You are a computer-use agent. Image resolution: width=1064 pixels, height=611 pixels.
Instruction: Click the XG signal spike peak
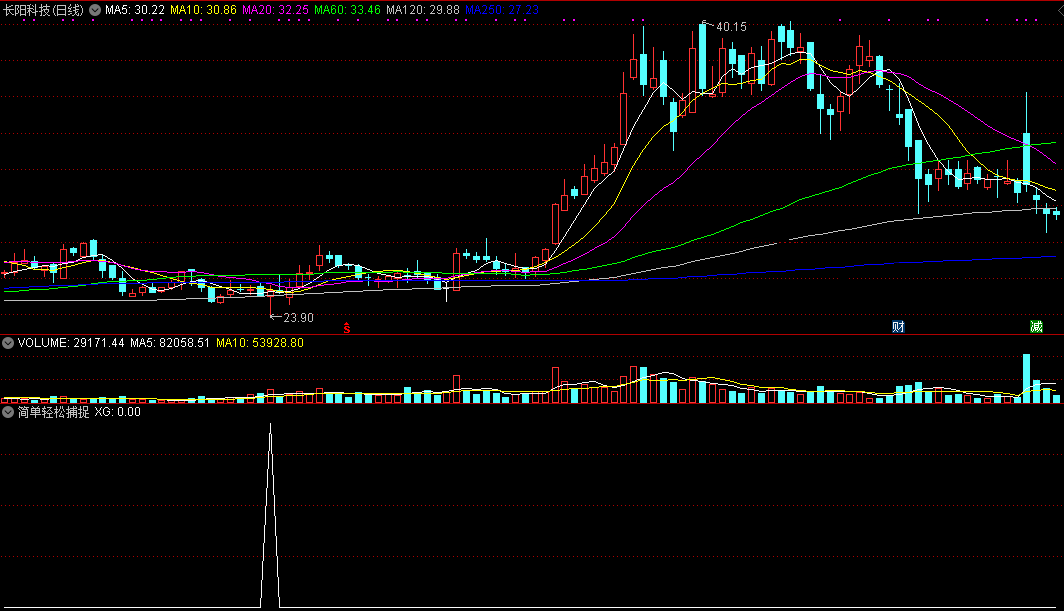[270, 426]
